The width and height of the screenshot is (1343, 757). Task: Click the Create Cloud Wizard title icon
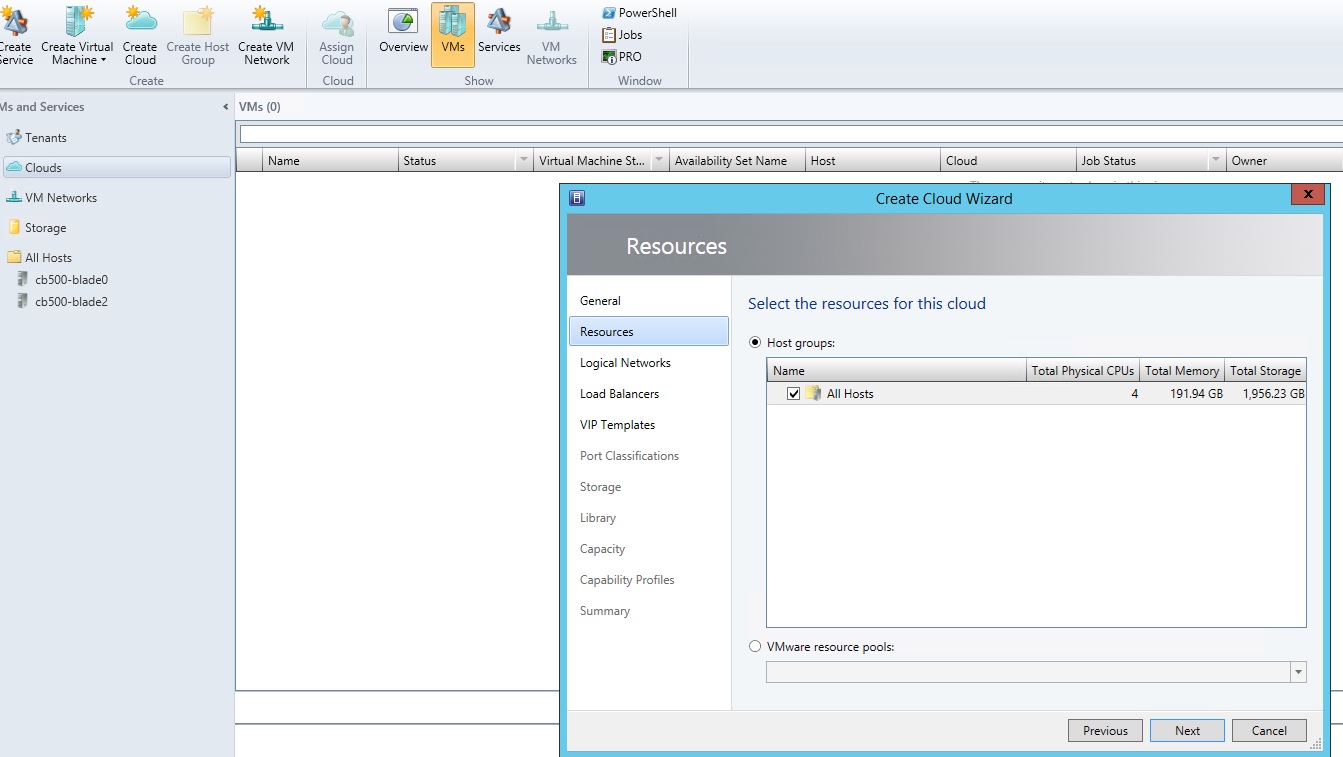click(577, 198)
